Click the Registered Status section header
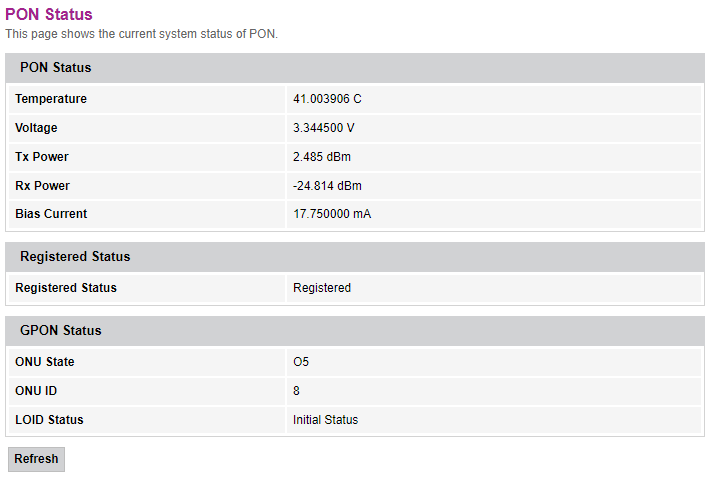 coord(75,257)
